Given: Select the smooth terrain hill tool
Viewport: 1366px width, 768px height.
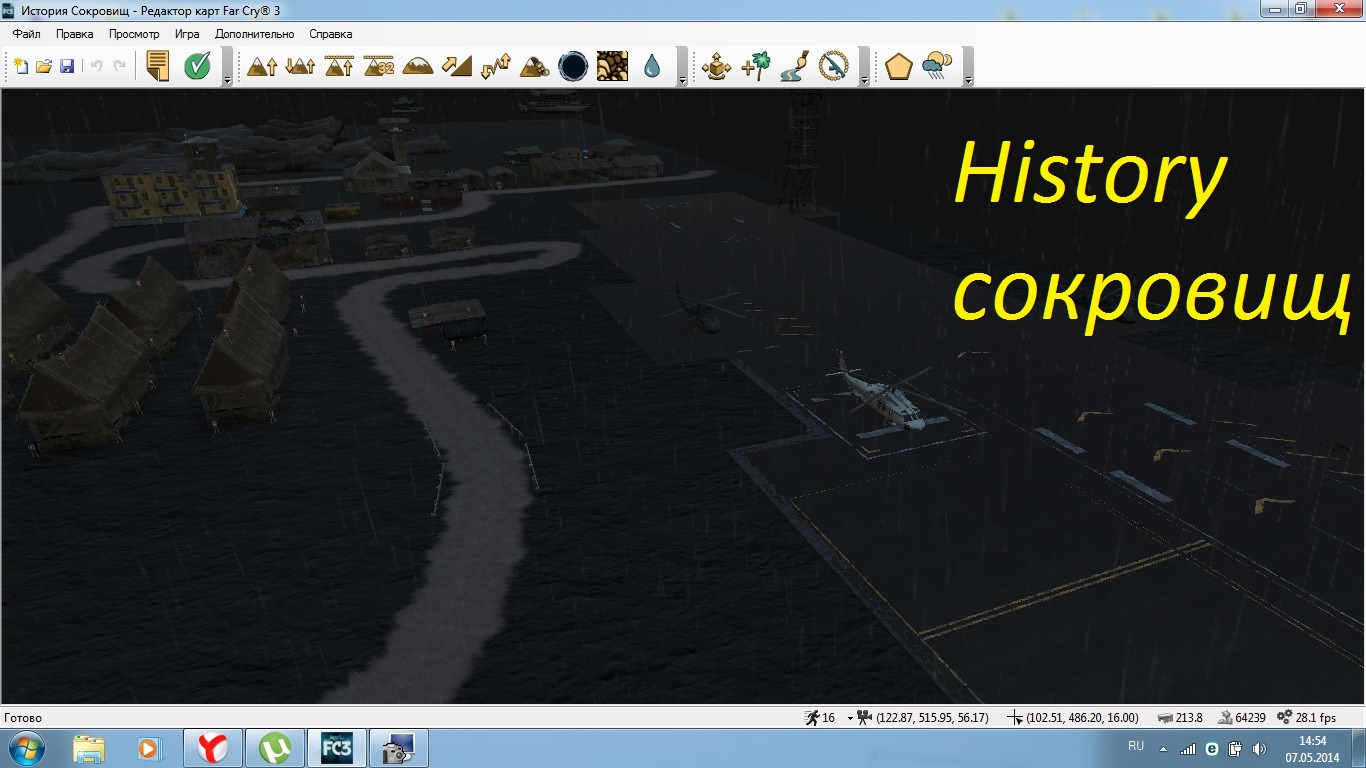Looking at the screenshot, I should pyautogui.click(x=418, y=66).
